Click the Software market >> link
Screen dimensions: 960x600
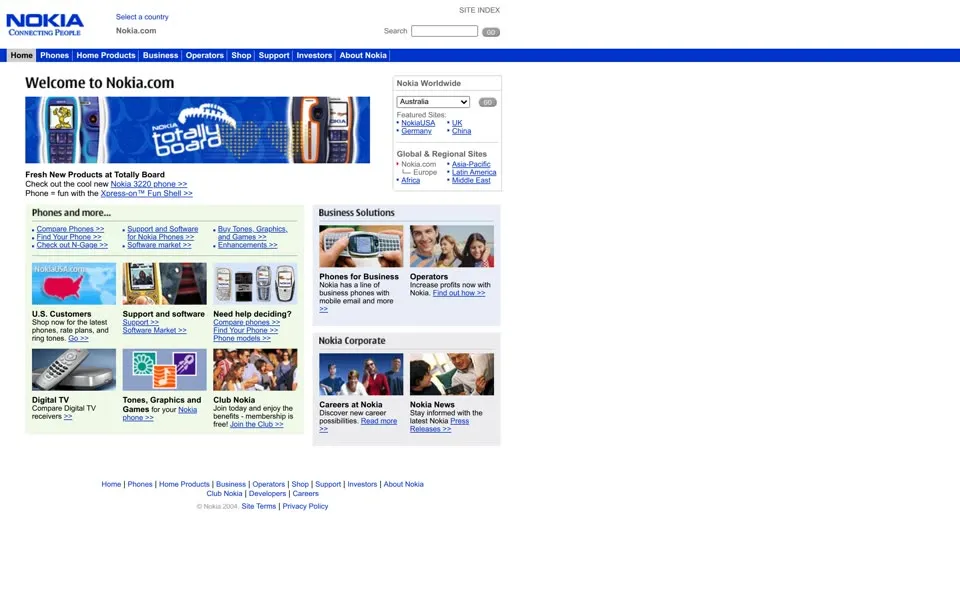[159, 245]
